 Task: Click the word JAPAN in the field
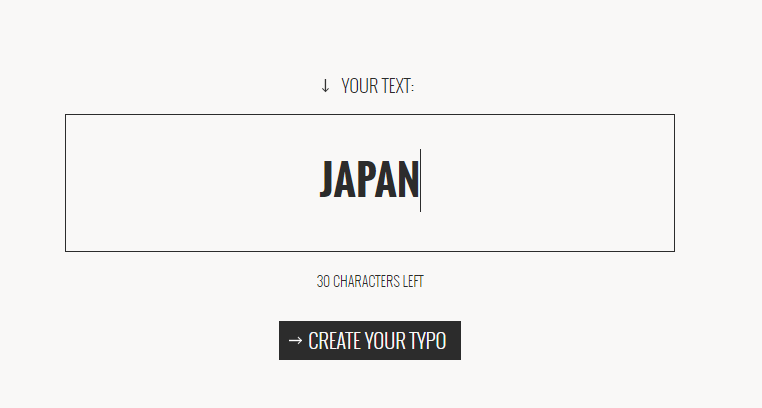coord(369,181)
